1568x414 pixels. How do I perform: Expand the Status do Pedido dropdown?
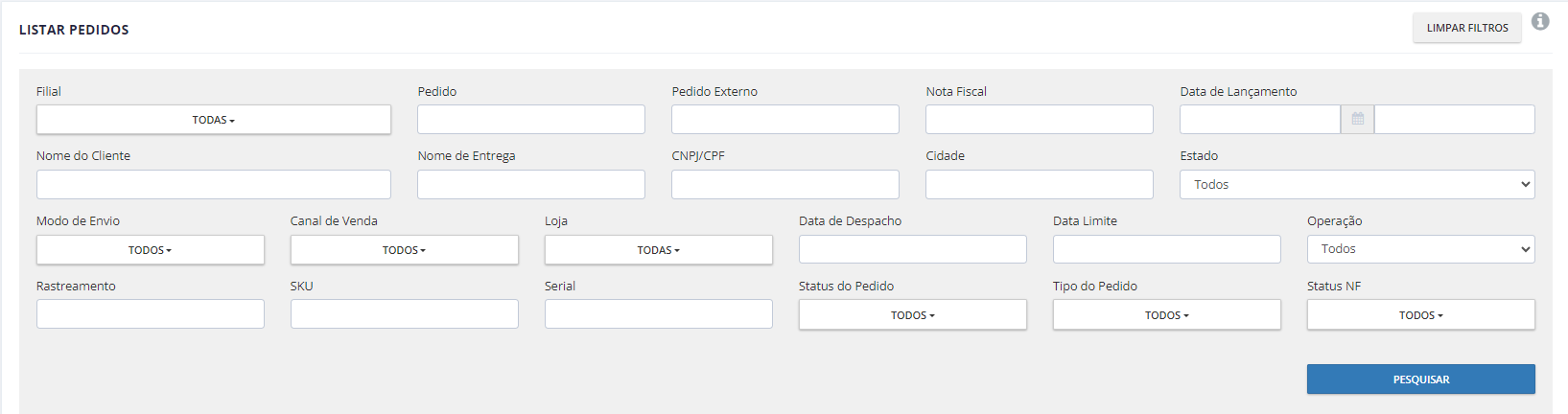point(913,315)
